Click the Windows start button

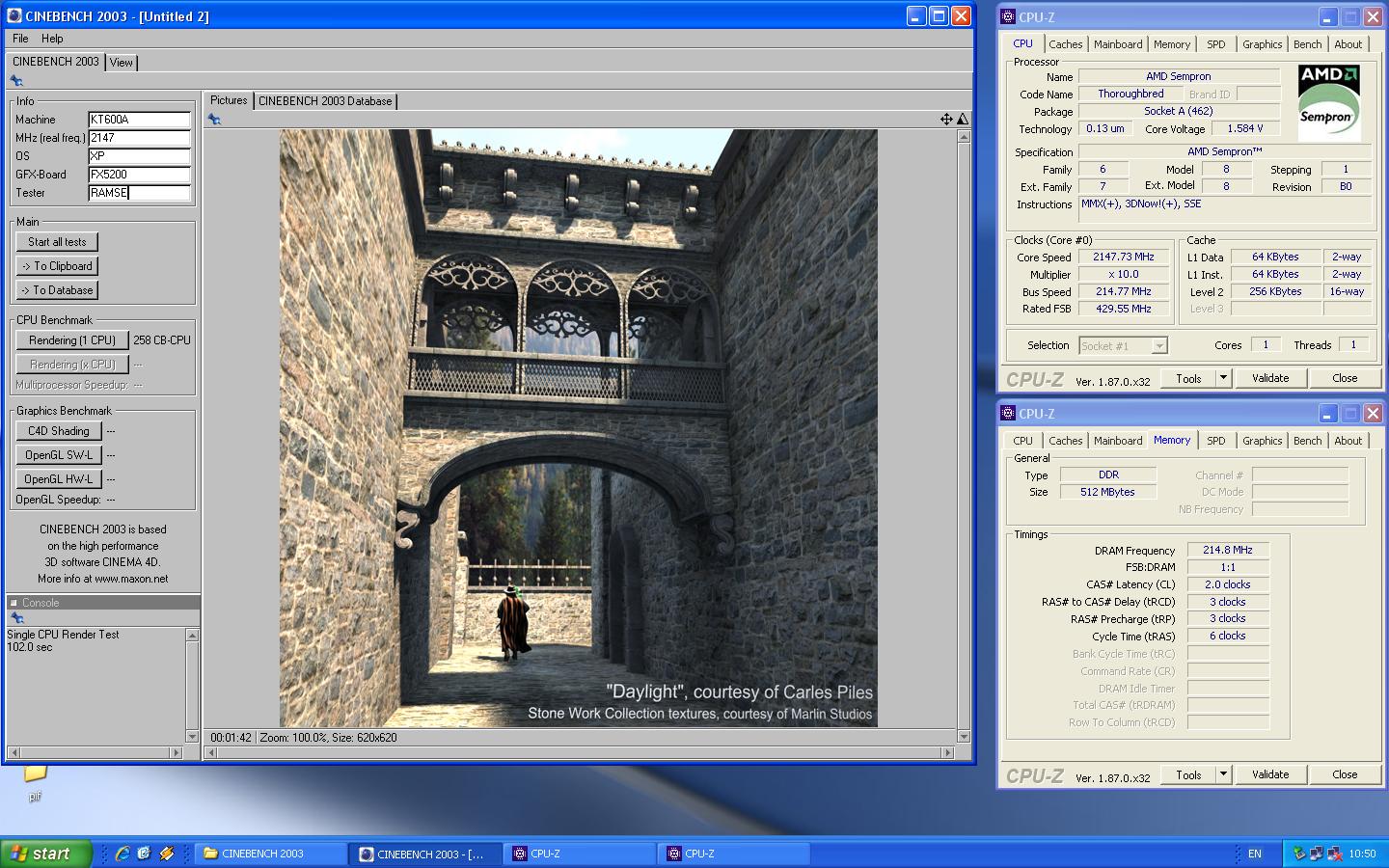(46, 854)
